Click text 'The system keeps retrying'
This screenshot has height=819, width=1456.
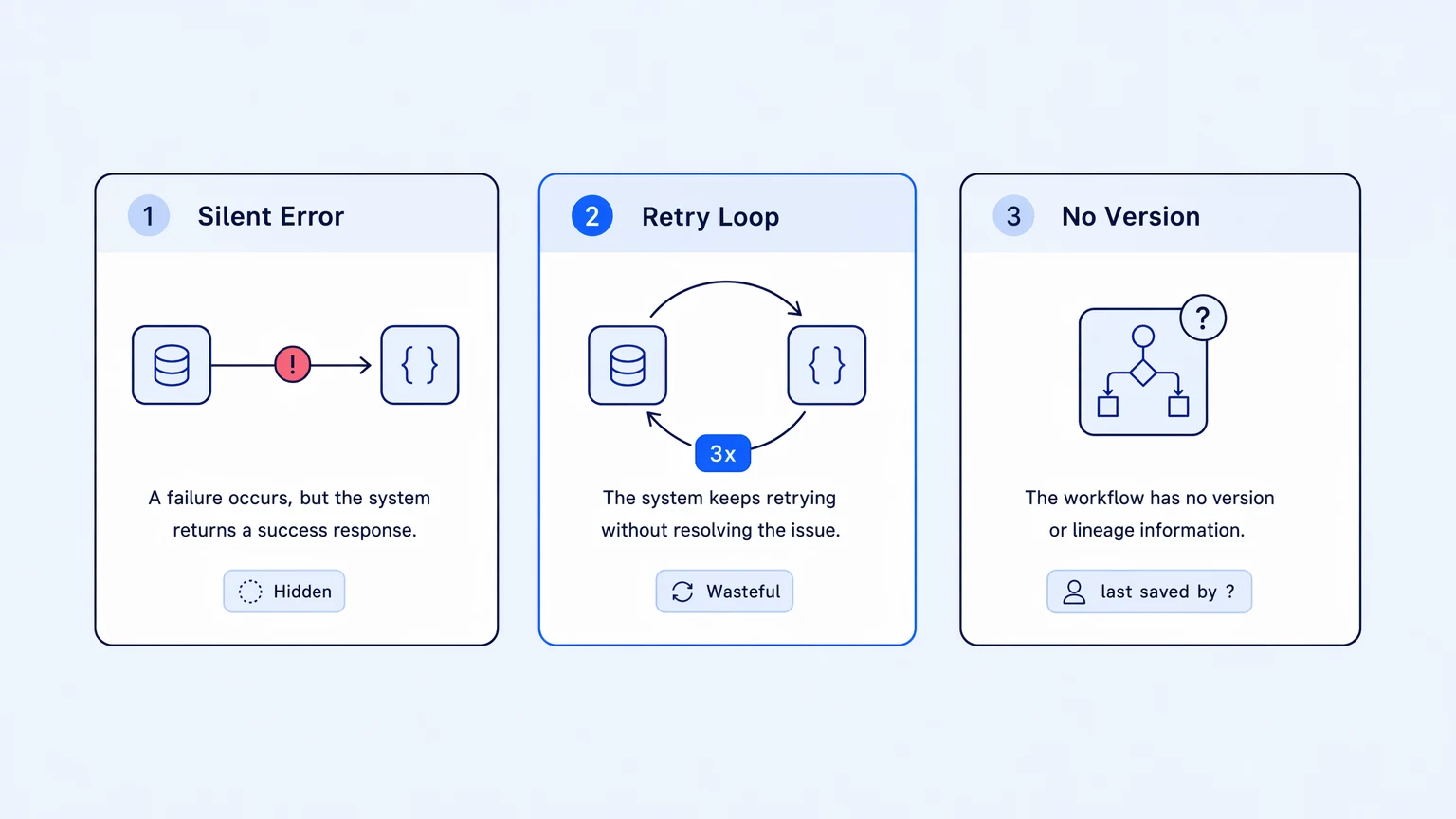click(719, 498)
